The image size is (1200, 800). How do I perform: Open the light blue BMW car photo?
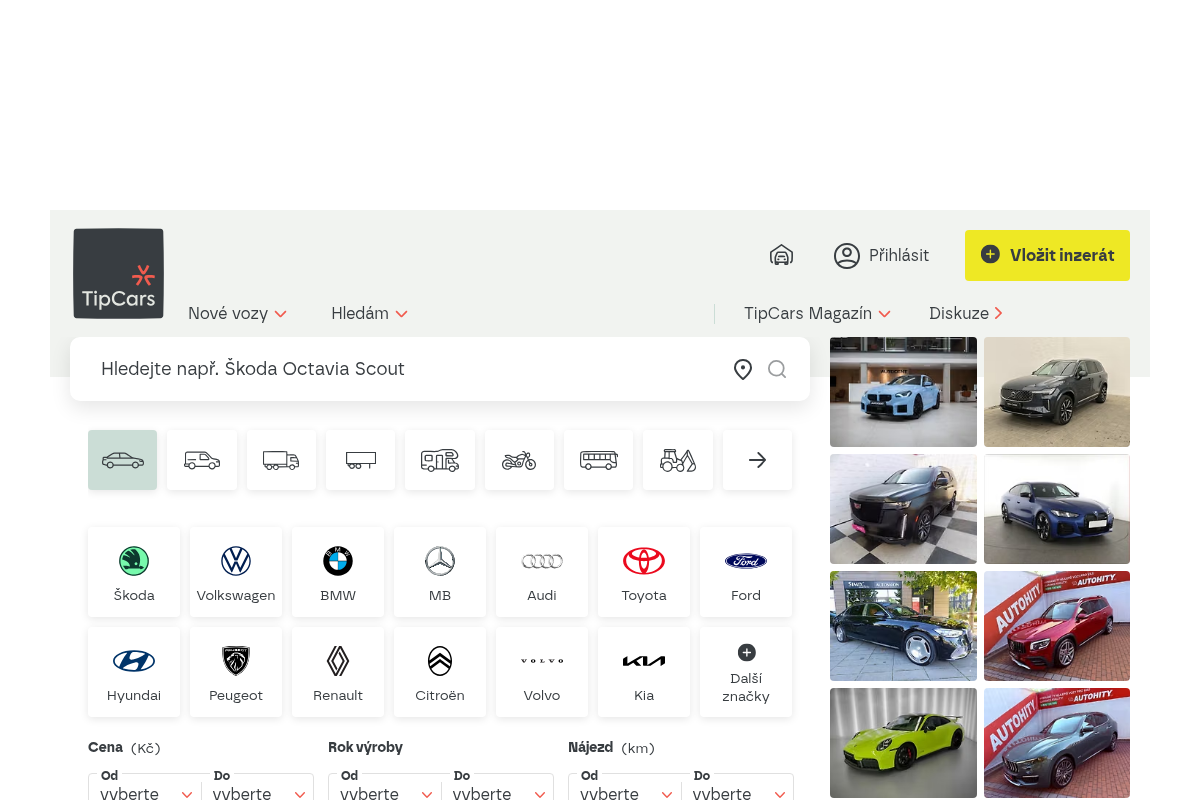(903, 392)
